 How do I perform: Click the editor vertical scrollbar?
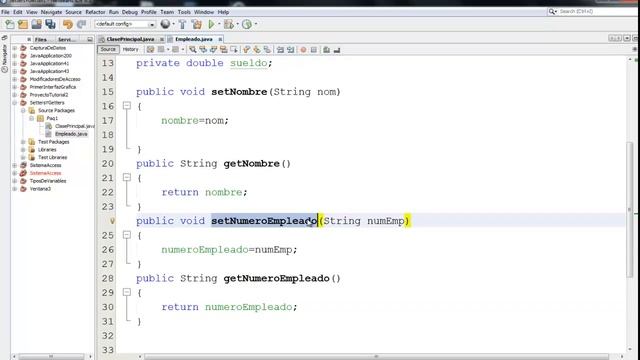pos(630,210)
